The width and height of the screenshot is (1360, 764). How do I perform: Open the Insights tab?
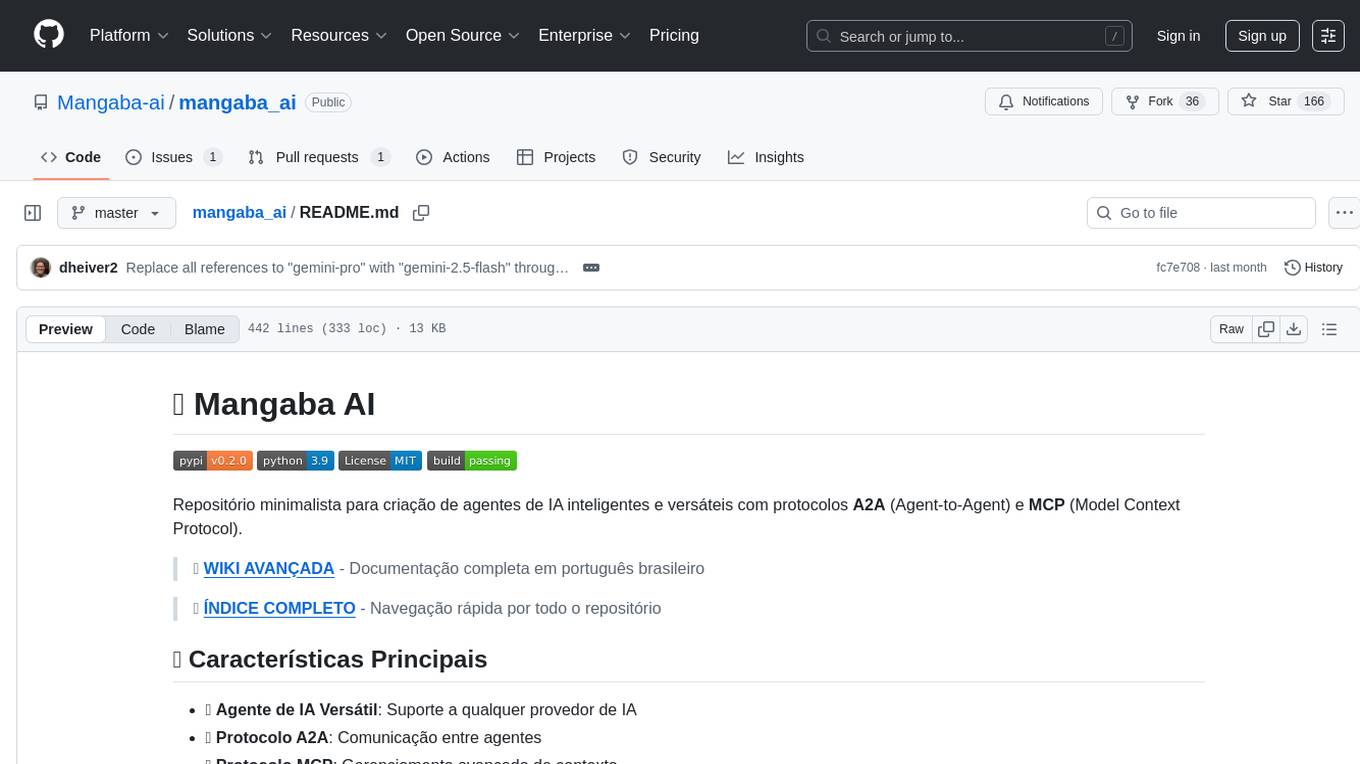coord(766,157)
